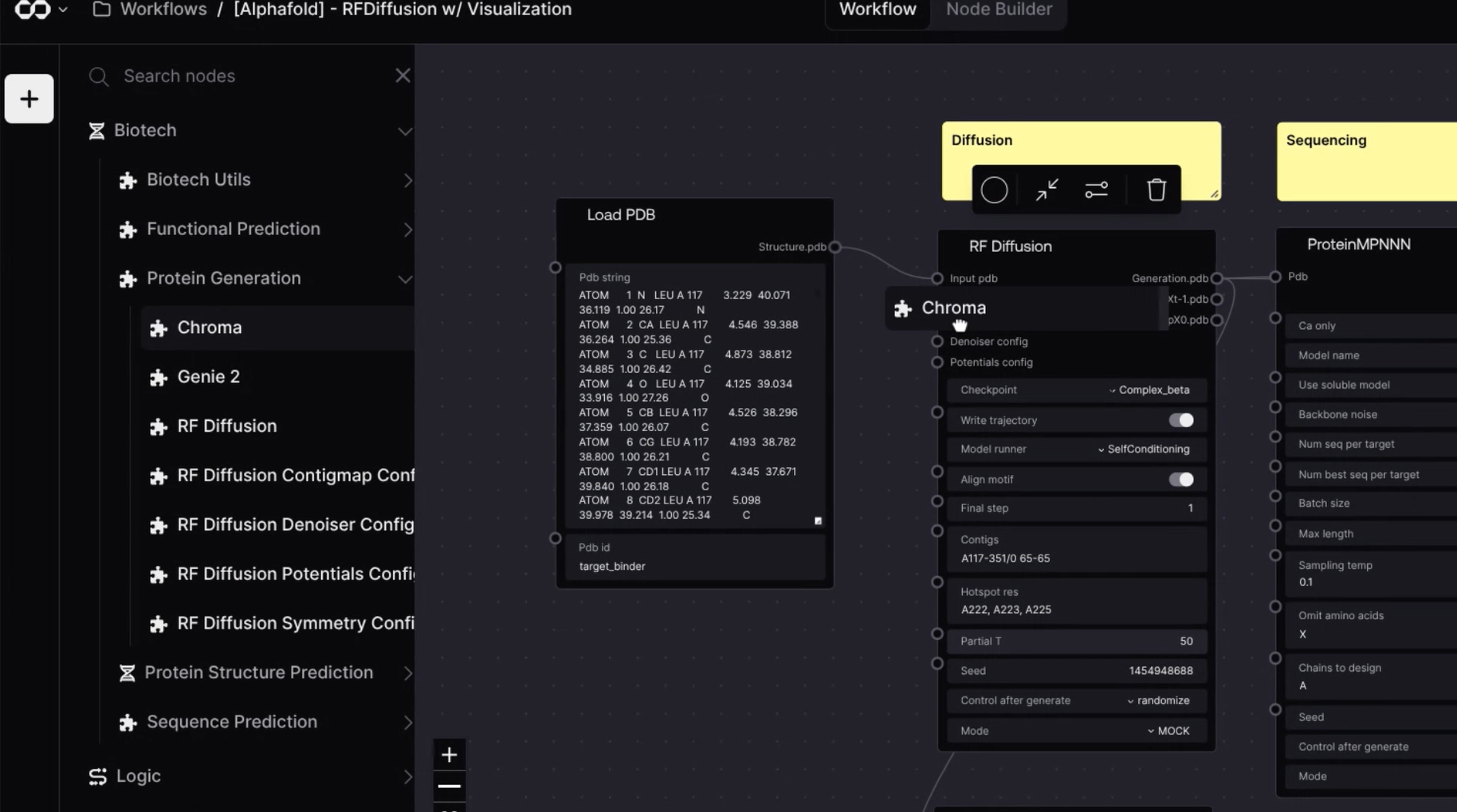1457x812 pixels.
Task: Close the node search panel
Action: [x=403, y=76]
